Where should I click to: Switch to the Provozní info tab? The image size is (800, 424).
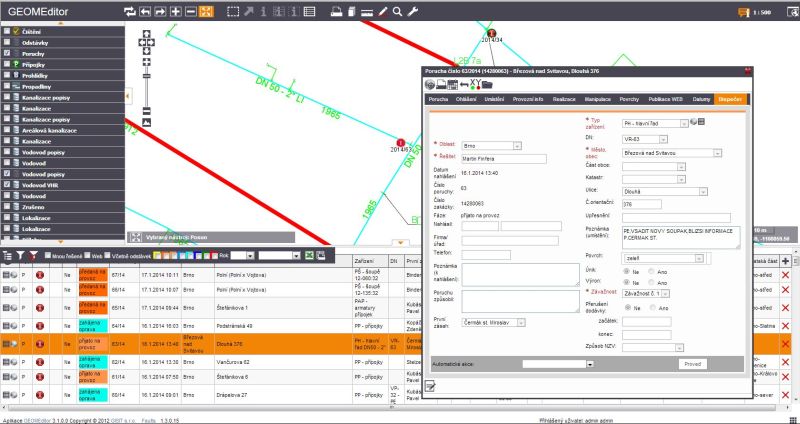528,99
